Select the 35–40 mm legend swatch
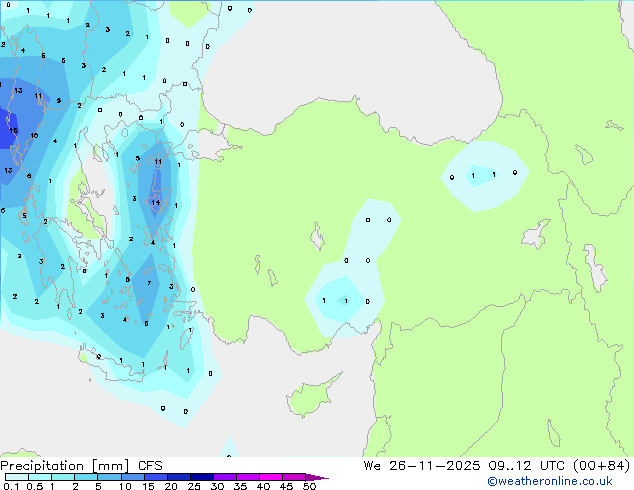 248,477
